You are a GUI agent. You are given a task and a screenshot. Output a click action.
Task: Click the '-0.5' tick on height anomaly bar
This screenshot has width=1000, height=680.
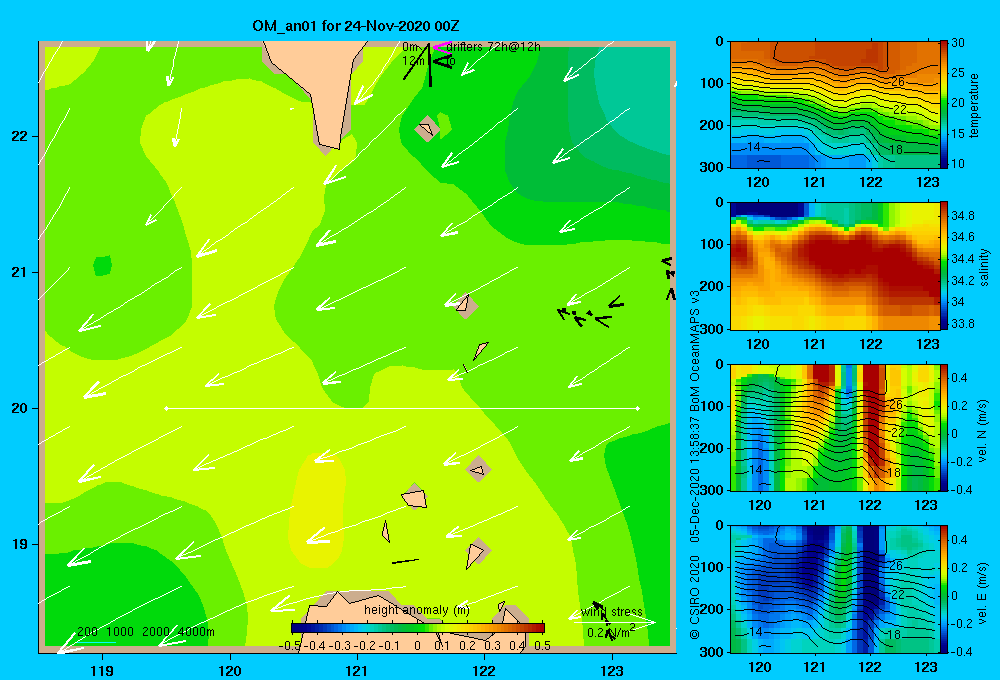290,645
